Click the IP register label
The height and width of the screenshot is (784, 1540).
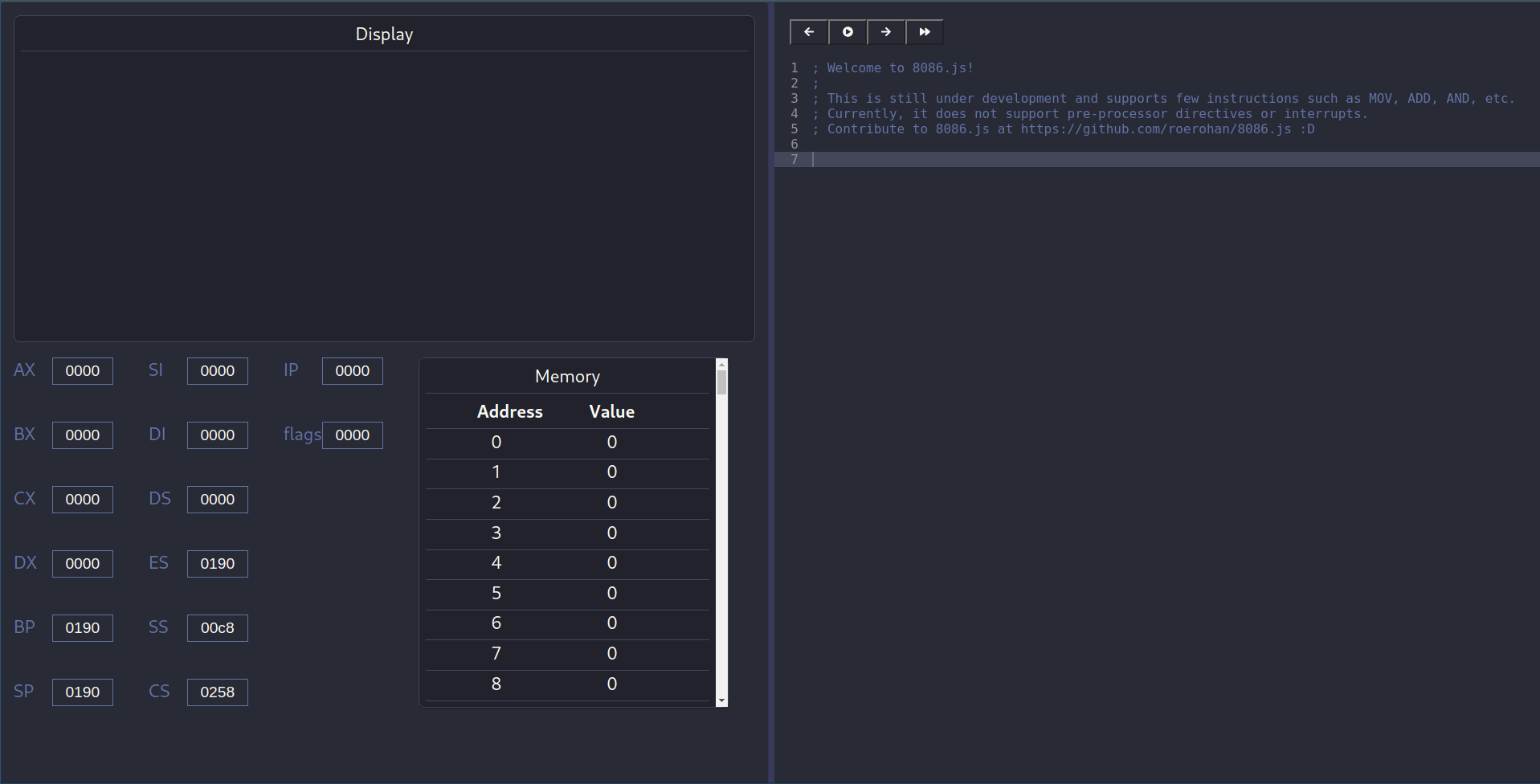(291, 370)
